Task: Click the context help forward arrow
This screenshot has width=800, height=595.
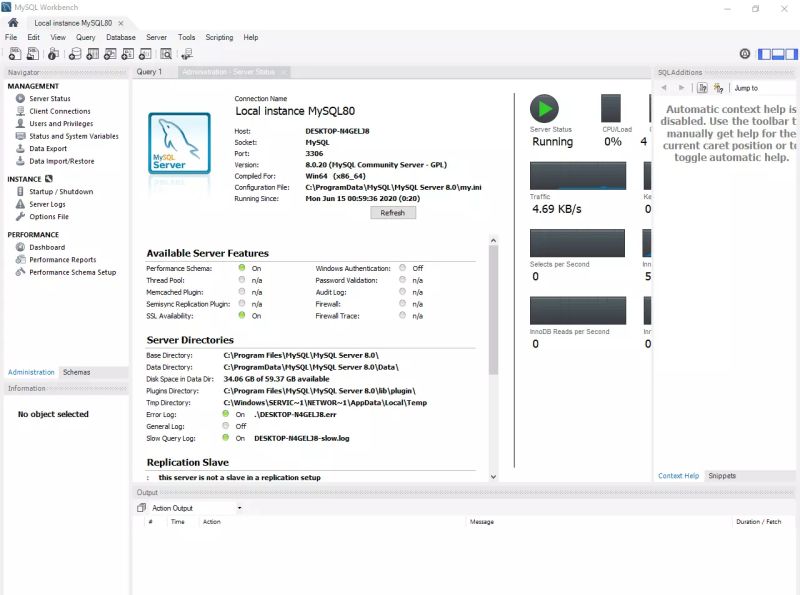Action: [x=682, y=88]
